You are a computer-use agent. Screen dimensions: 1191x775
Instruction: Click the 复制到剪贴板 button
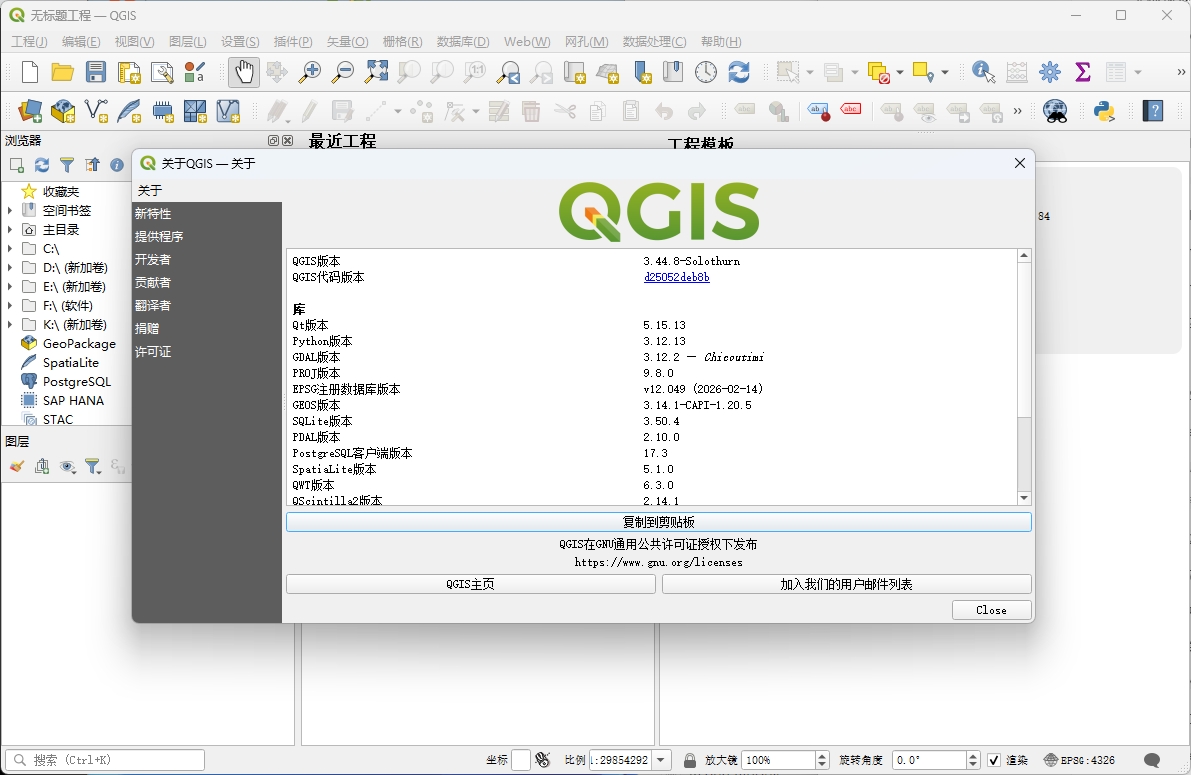tap(659, 522)
